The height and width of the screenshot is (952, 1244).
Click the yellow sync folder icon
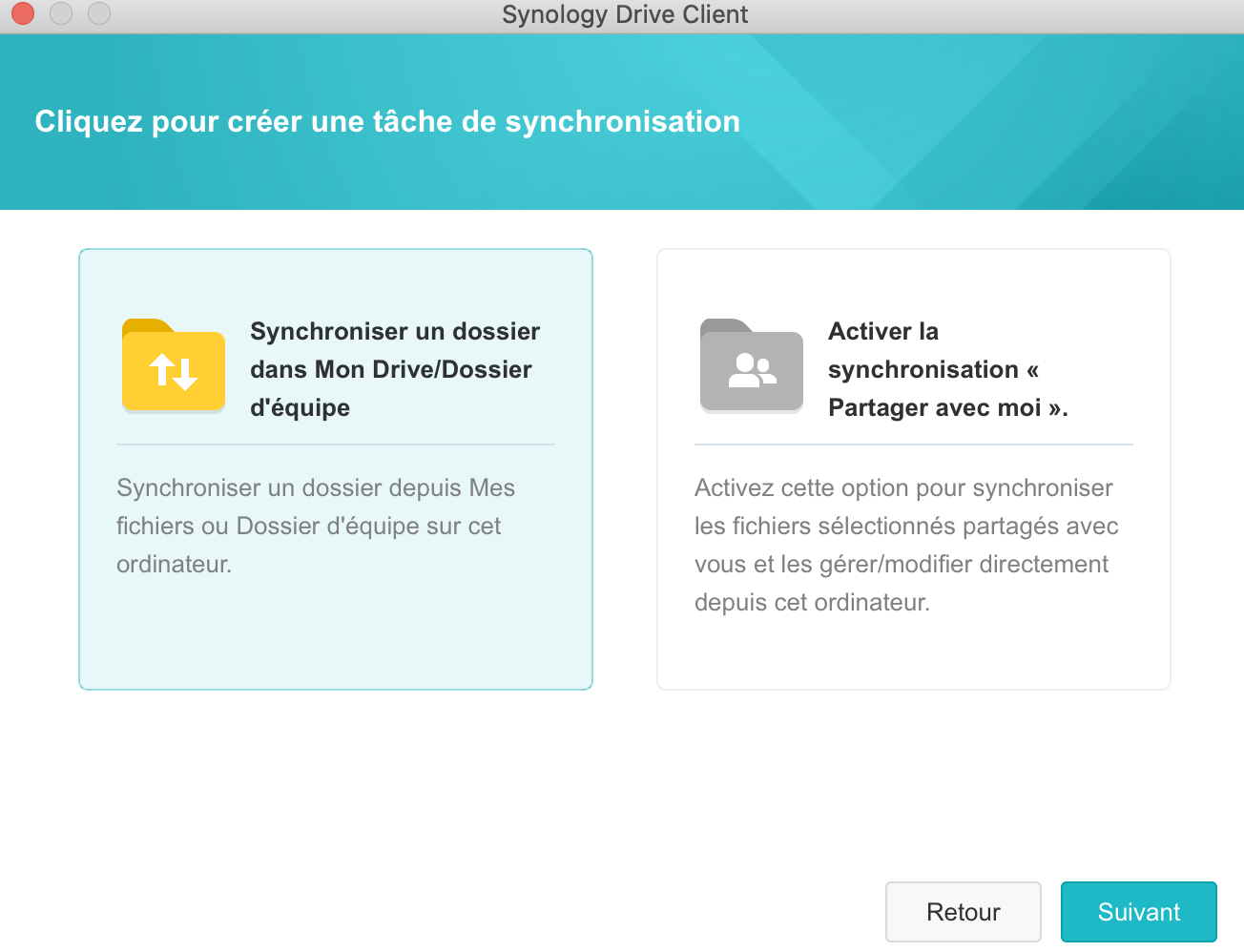pos(174,365)
